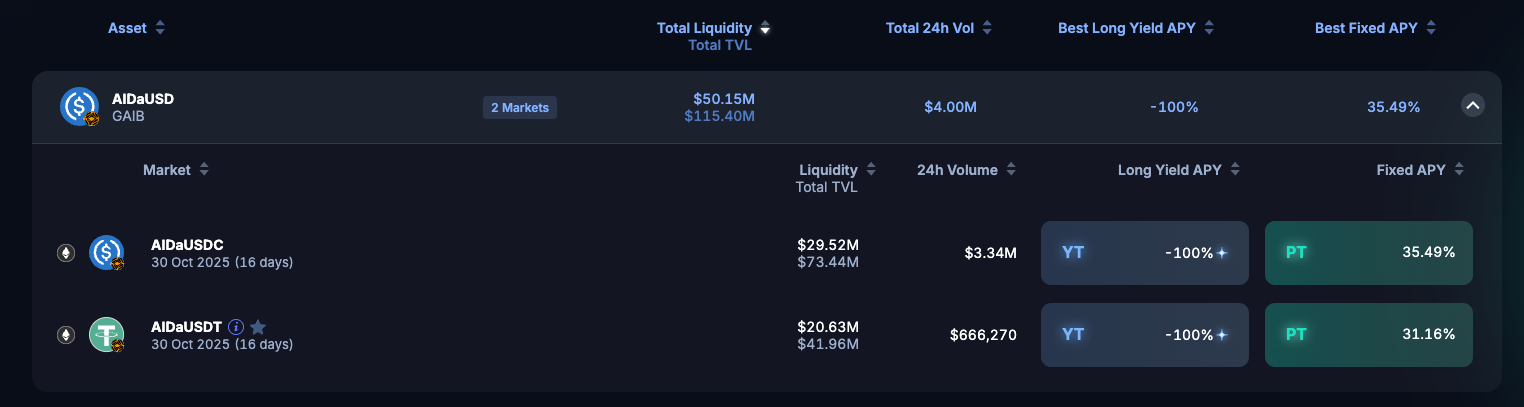Sort markets by Liquidity column
Screen dimensions: 1524x407
[x=871, y=170]
